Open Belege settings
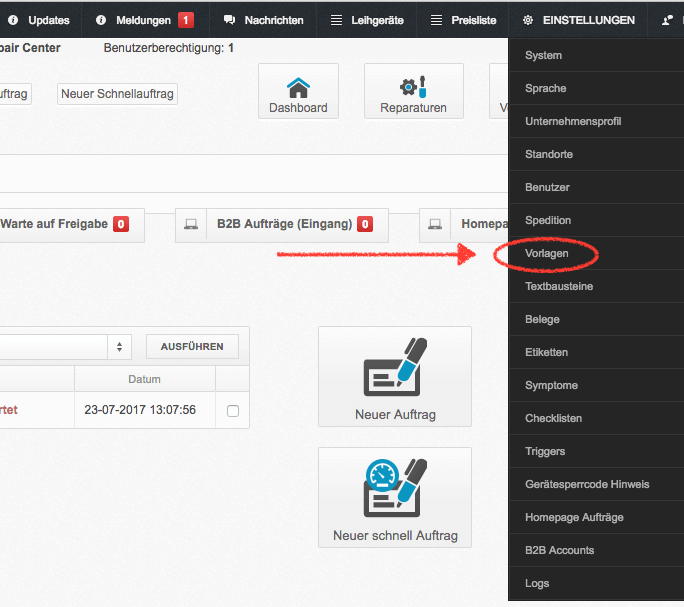The image size is (684, 607). click(x=596, y=319)
